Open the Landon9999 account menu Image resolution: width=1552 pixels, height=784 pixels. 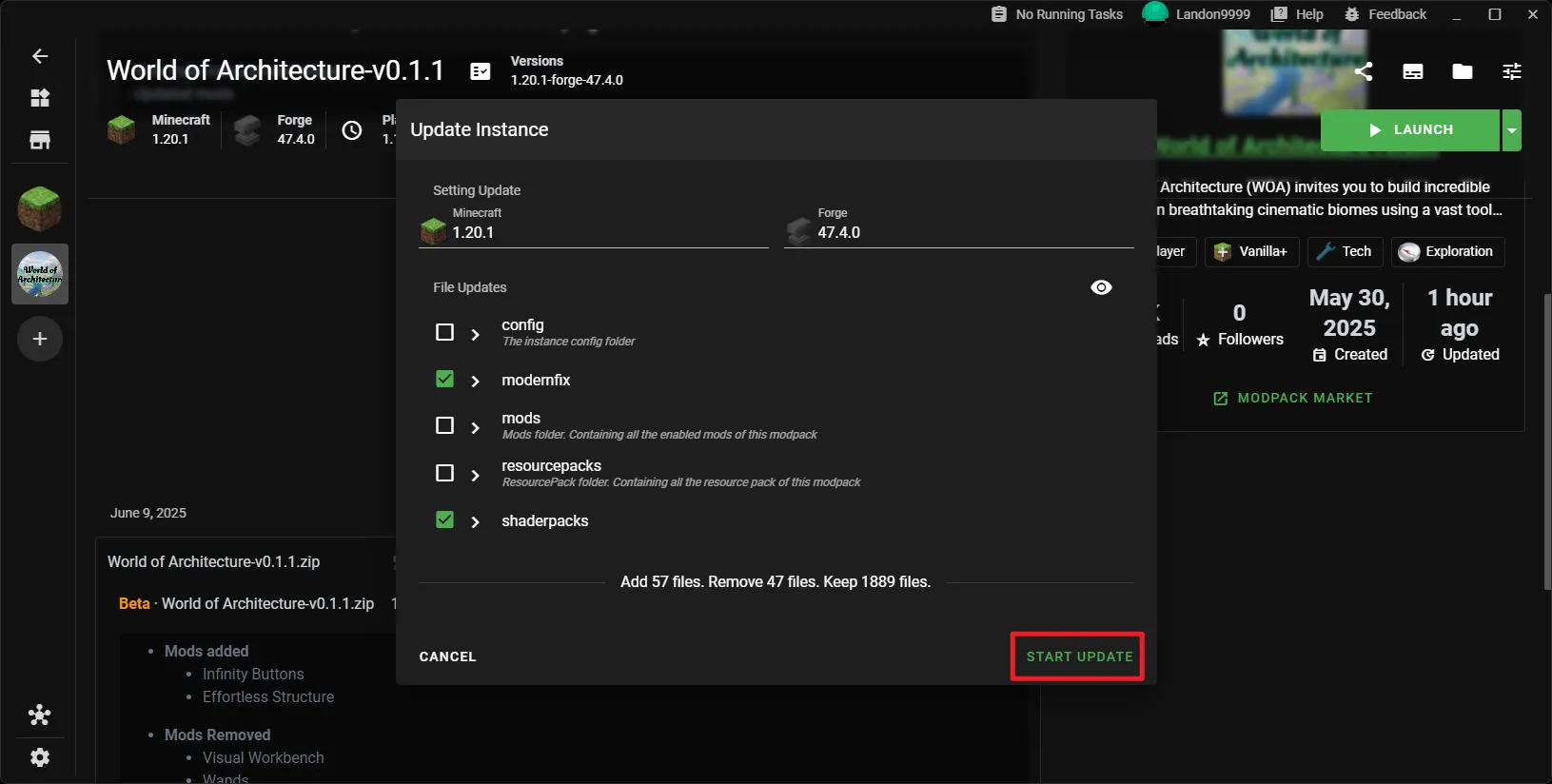click(x=1196, y=14)
